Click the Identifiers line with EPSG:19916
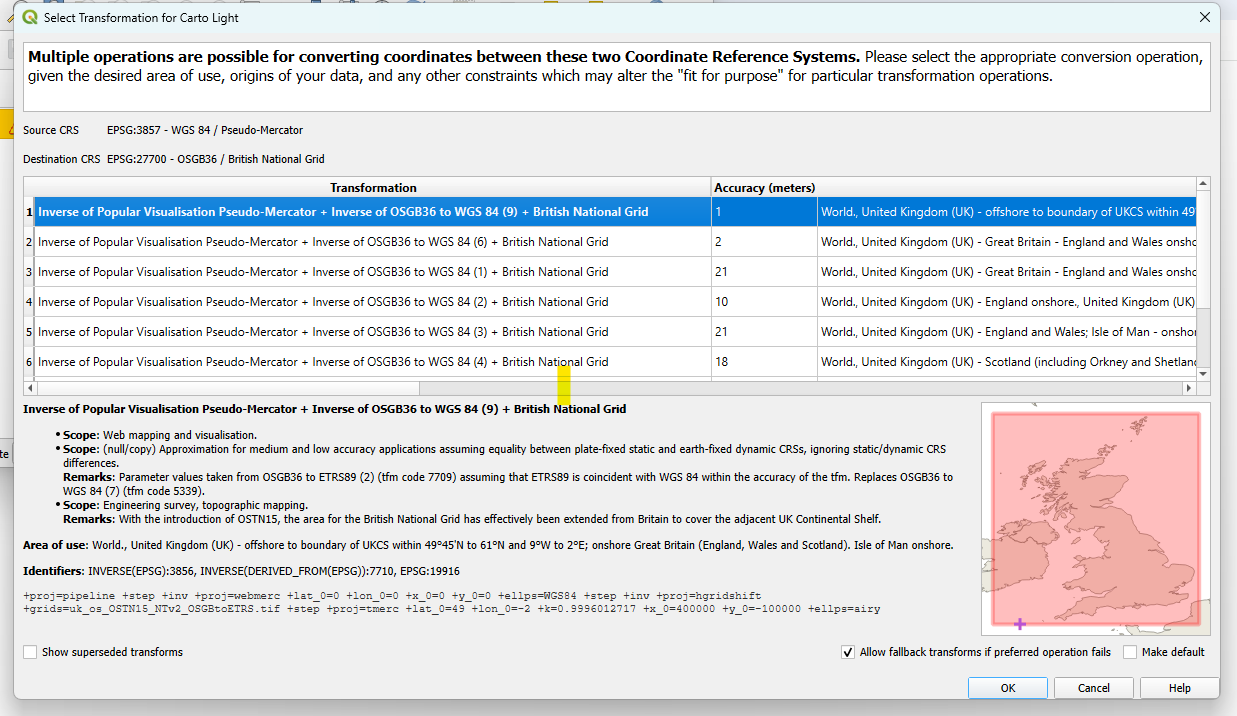The image size is (1237, 716). [x=241, y=571]
